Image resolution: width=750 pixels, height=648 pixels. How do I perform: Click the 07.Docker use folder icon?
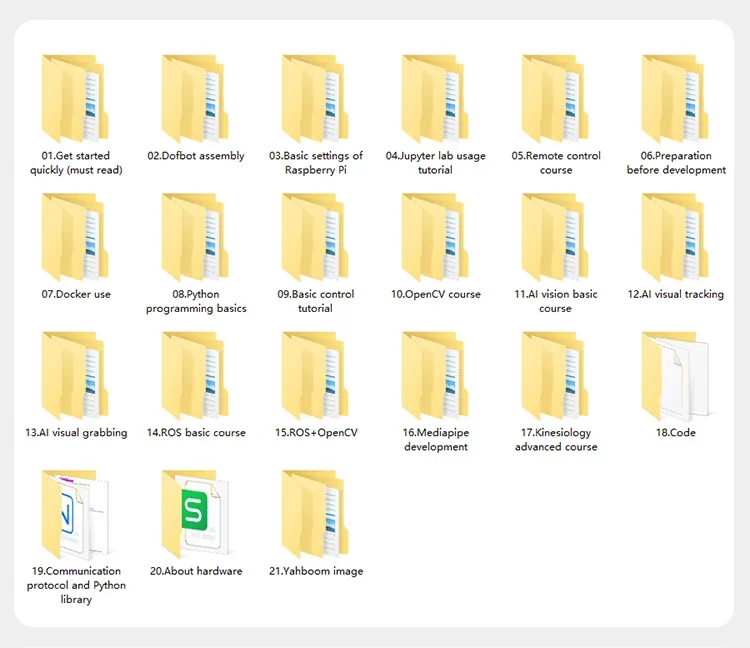coord(75,237)
